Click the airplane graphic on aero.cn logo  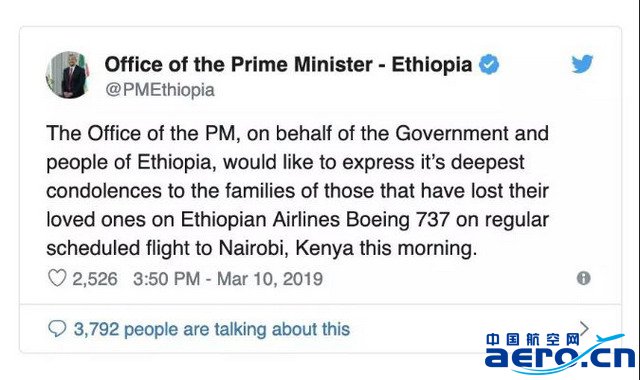pyautogui.click(x=611, y=339)
